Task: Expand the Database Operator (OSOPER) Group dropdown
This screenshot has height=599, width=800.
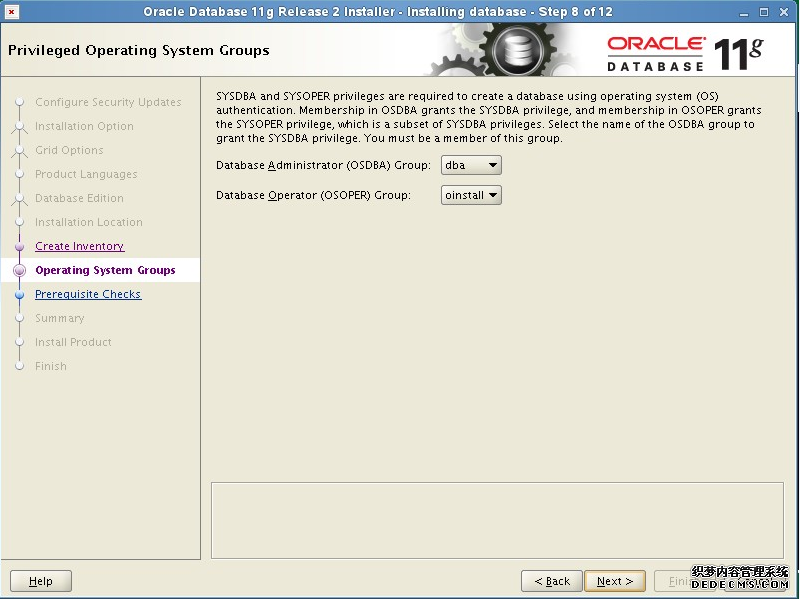Action: 471,196
